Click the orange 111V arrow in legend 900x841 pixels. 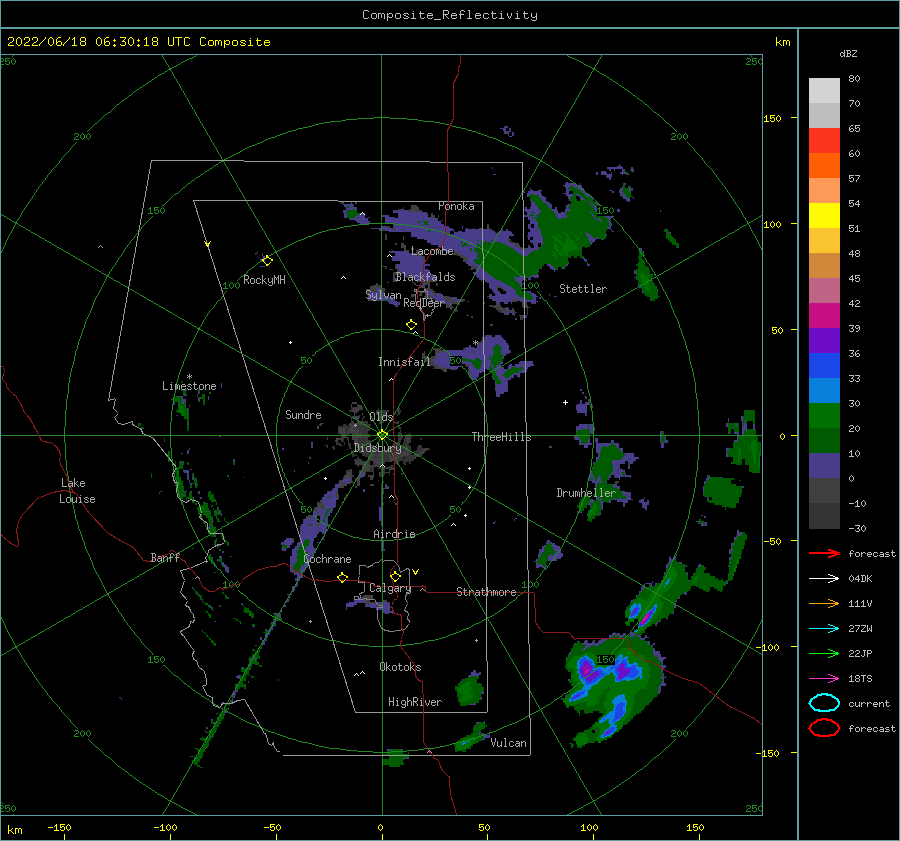824,603
